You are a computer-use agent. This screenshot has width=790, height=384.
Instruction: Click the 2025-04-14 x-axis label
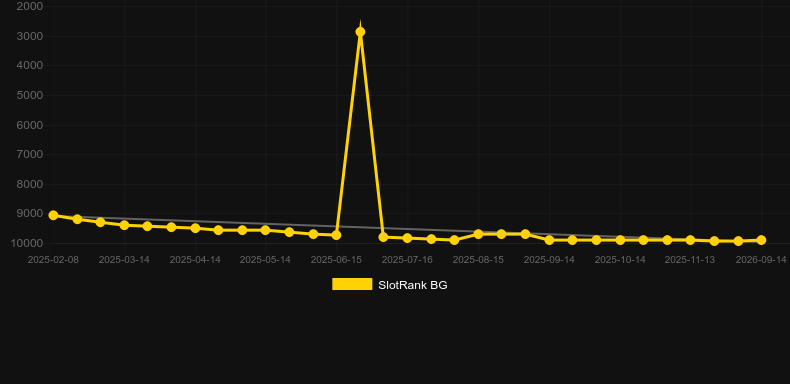point(195,260)
